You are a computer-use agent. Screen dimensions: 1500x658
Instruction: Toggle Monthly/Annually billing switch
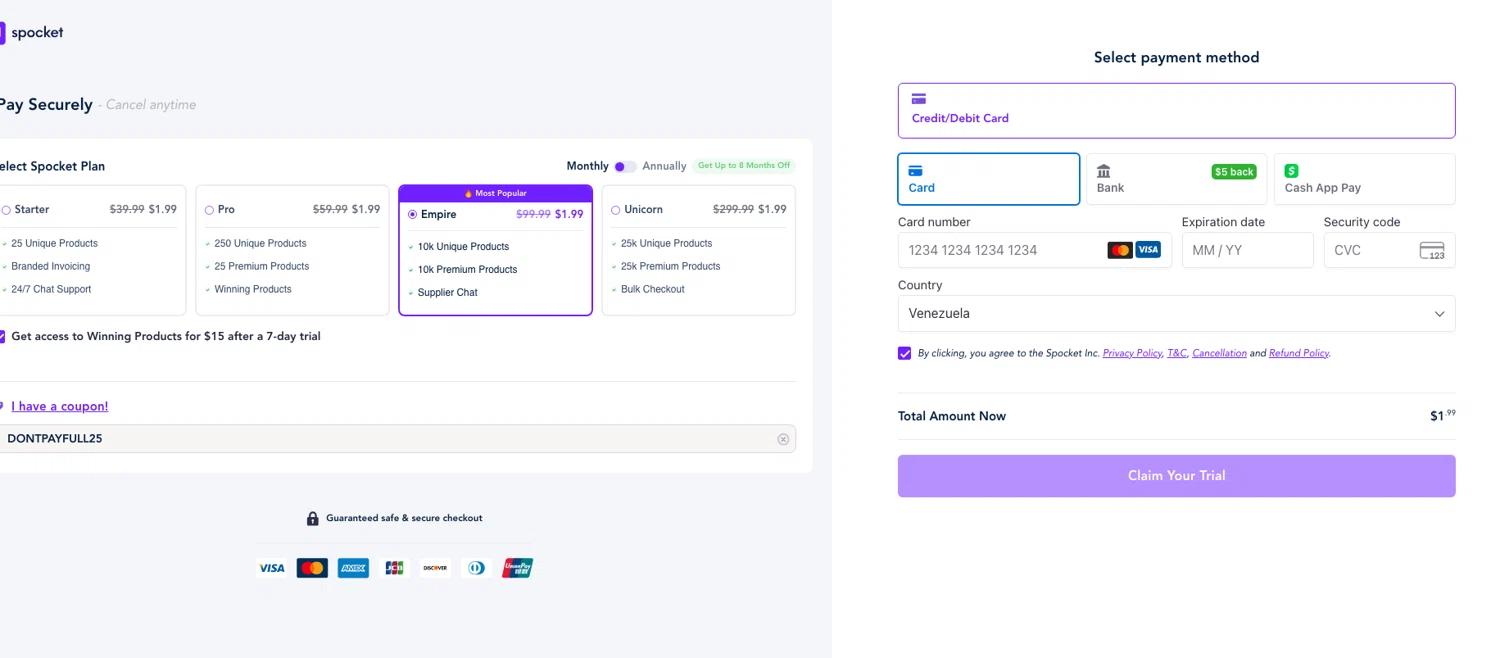[625, 166]
